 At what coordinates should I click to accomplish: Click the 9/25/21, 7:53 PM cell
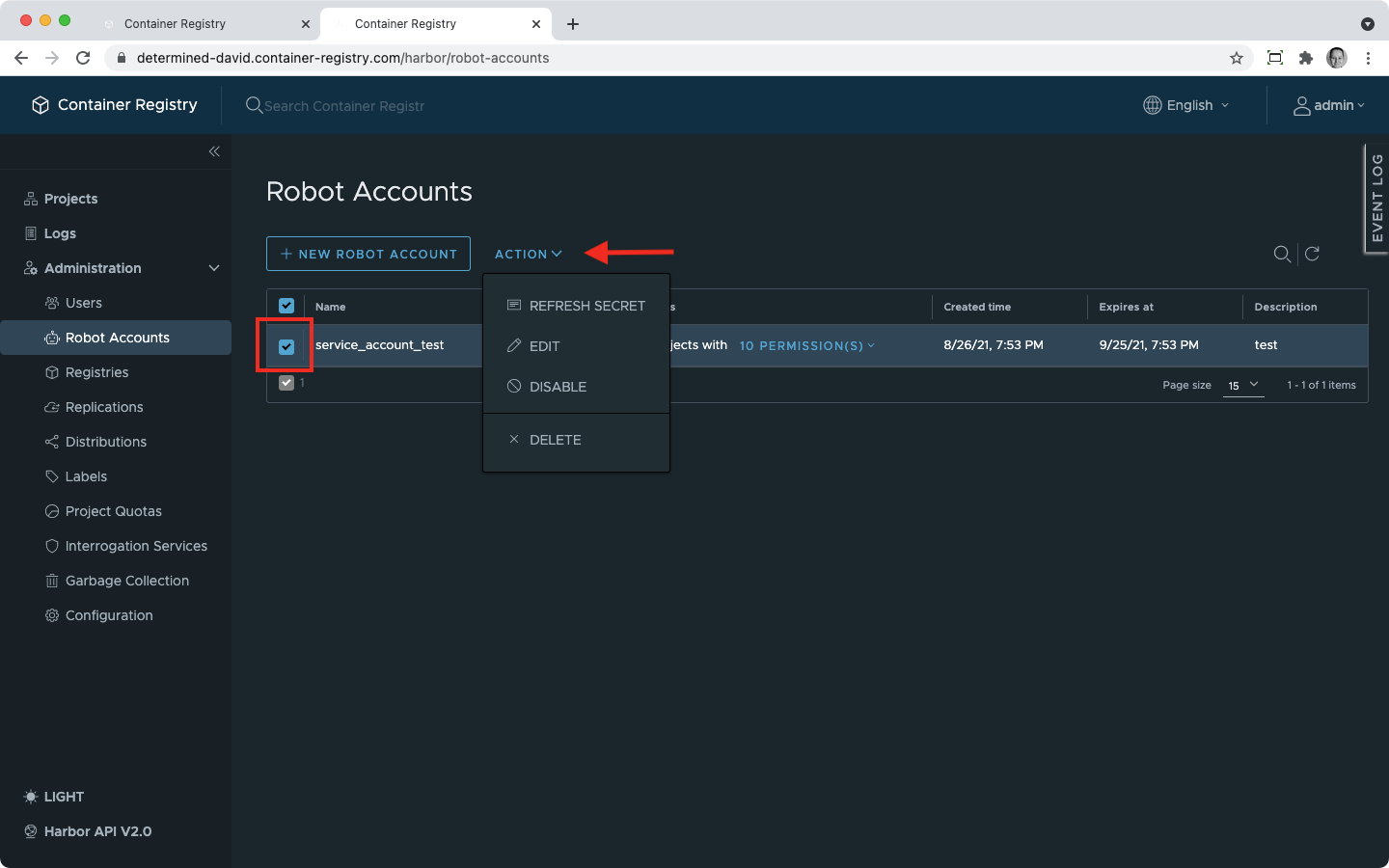pos(1149,344)
